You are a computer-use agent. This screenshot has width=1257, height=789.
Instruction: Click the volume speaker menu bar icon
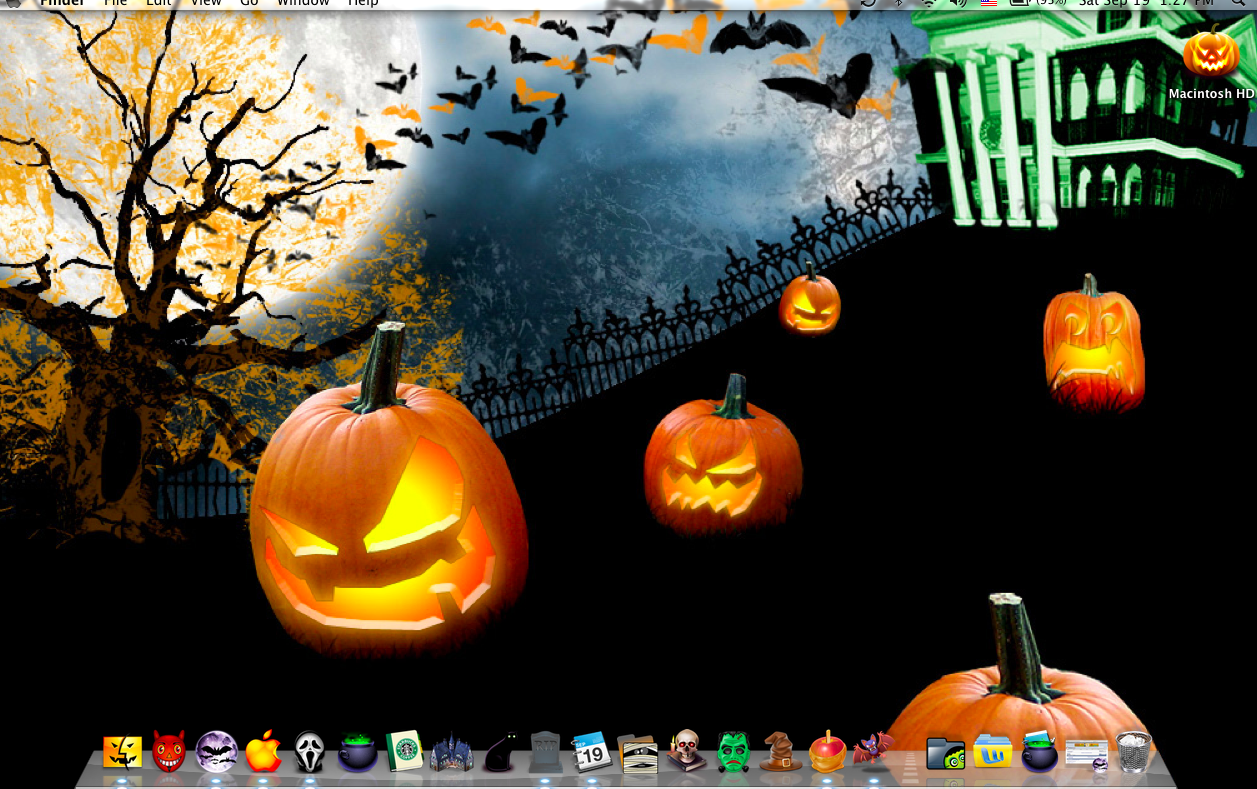coord(958,3)
